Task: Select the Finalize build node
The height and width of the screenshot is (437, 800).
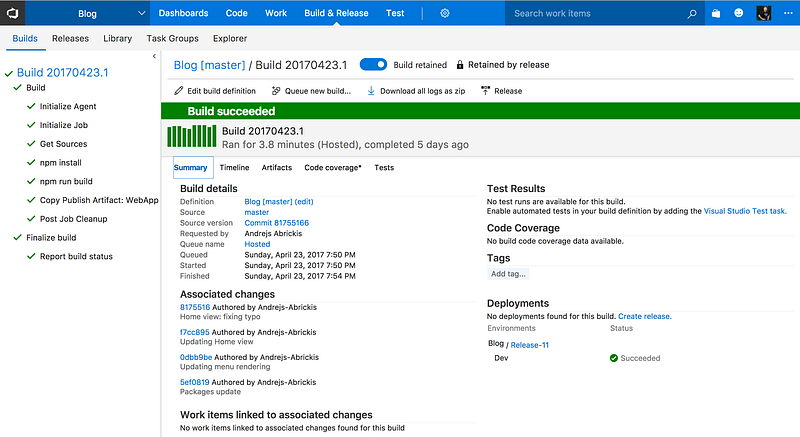Action: 51,238
